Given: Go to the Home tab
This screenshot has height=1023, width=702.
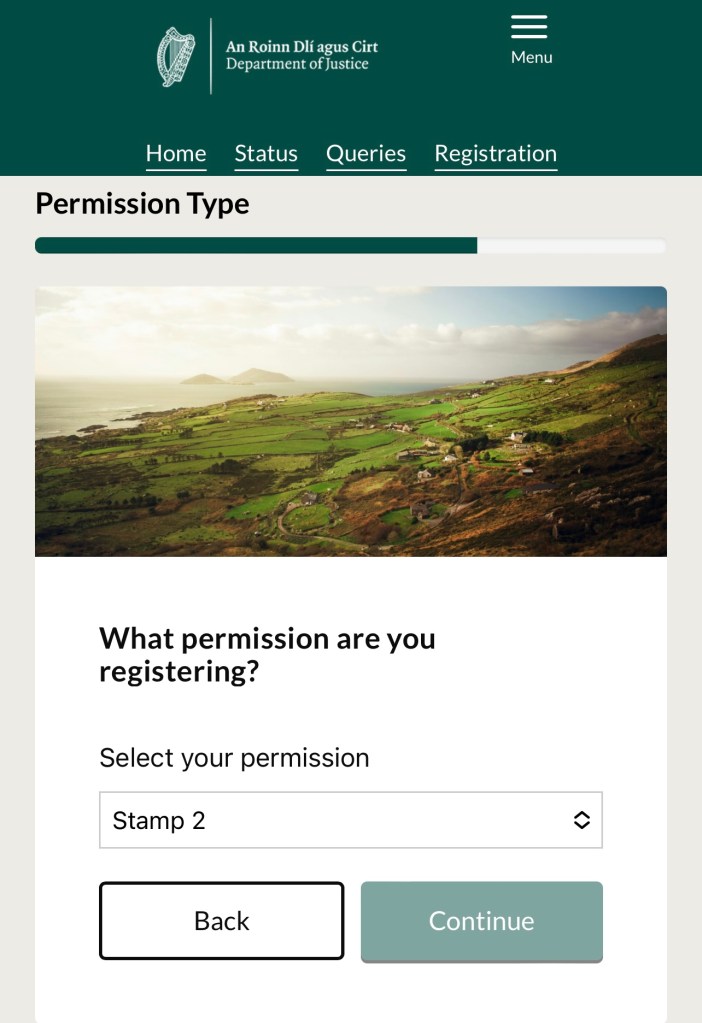Looking at the screenshot, I should coord(176,154).
